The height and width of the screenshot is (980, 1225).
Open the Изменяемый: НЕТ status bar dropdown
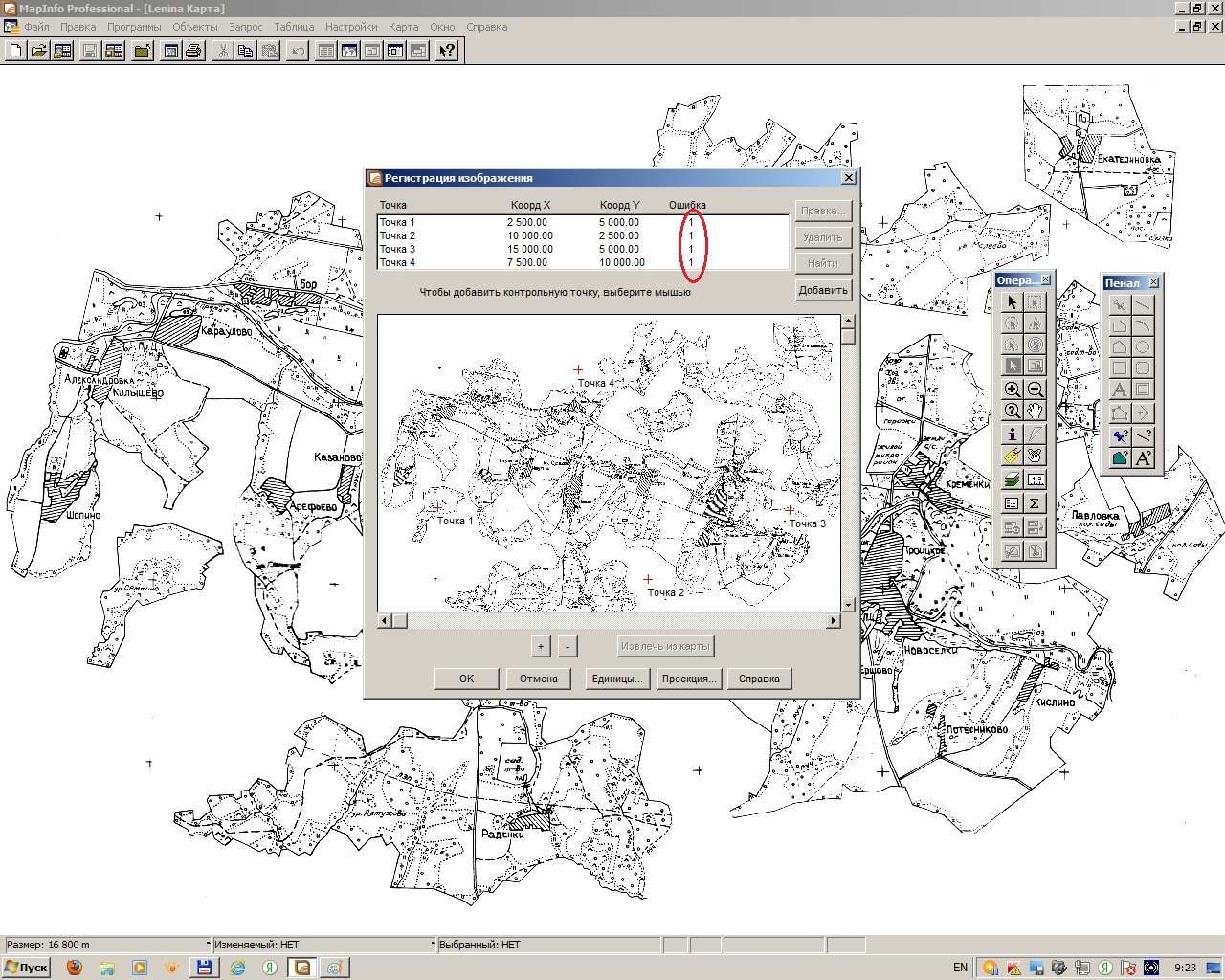click(x=434, y=945)
